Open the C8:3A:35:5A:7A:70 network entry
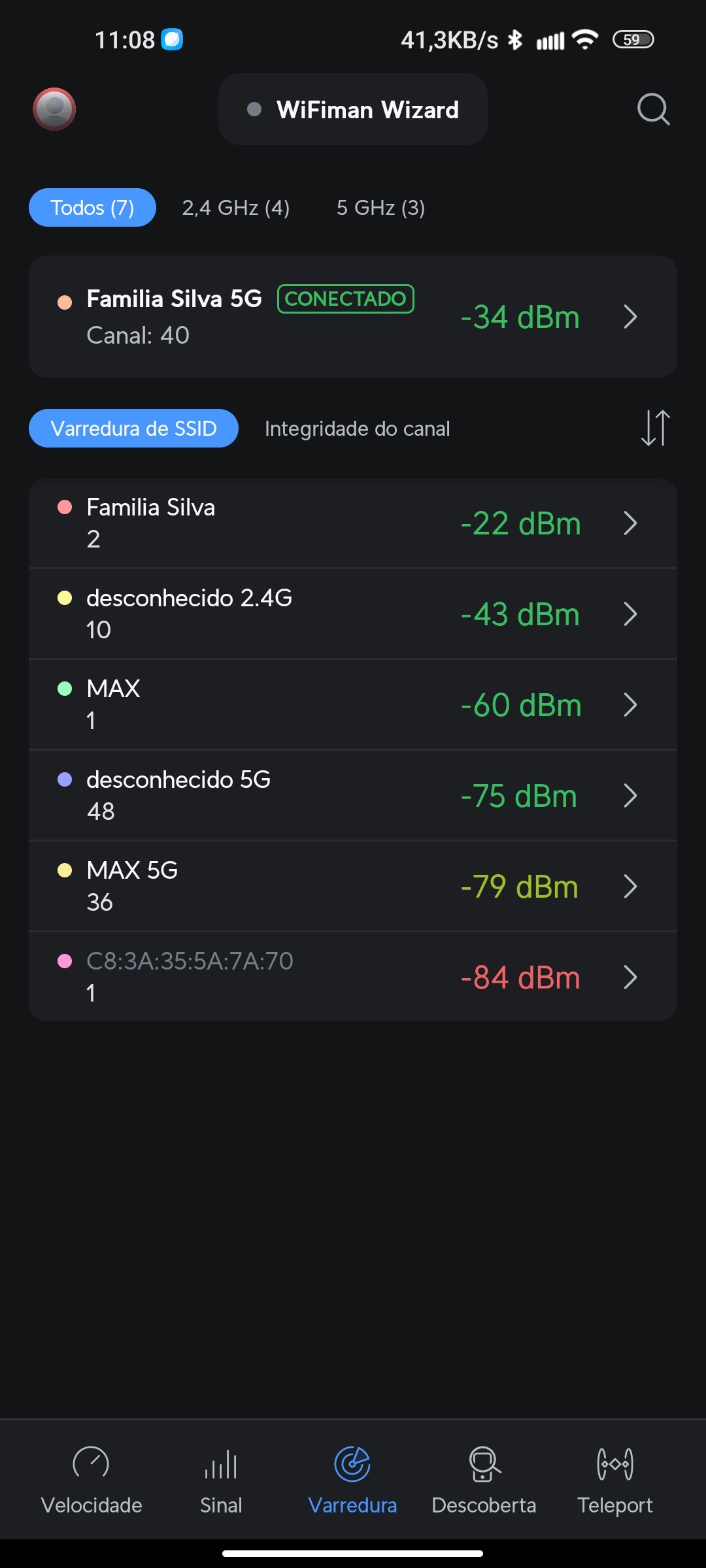The height and width of the screenshot is (1568, 706). point(353,977)
